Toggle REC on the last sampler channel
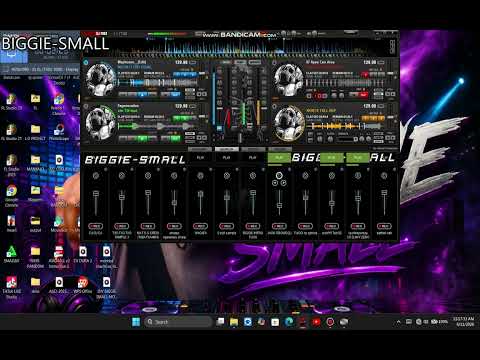The height and width of the screenshot is (360, 480). 384,226
